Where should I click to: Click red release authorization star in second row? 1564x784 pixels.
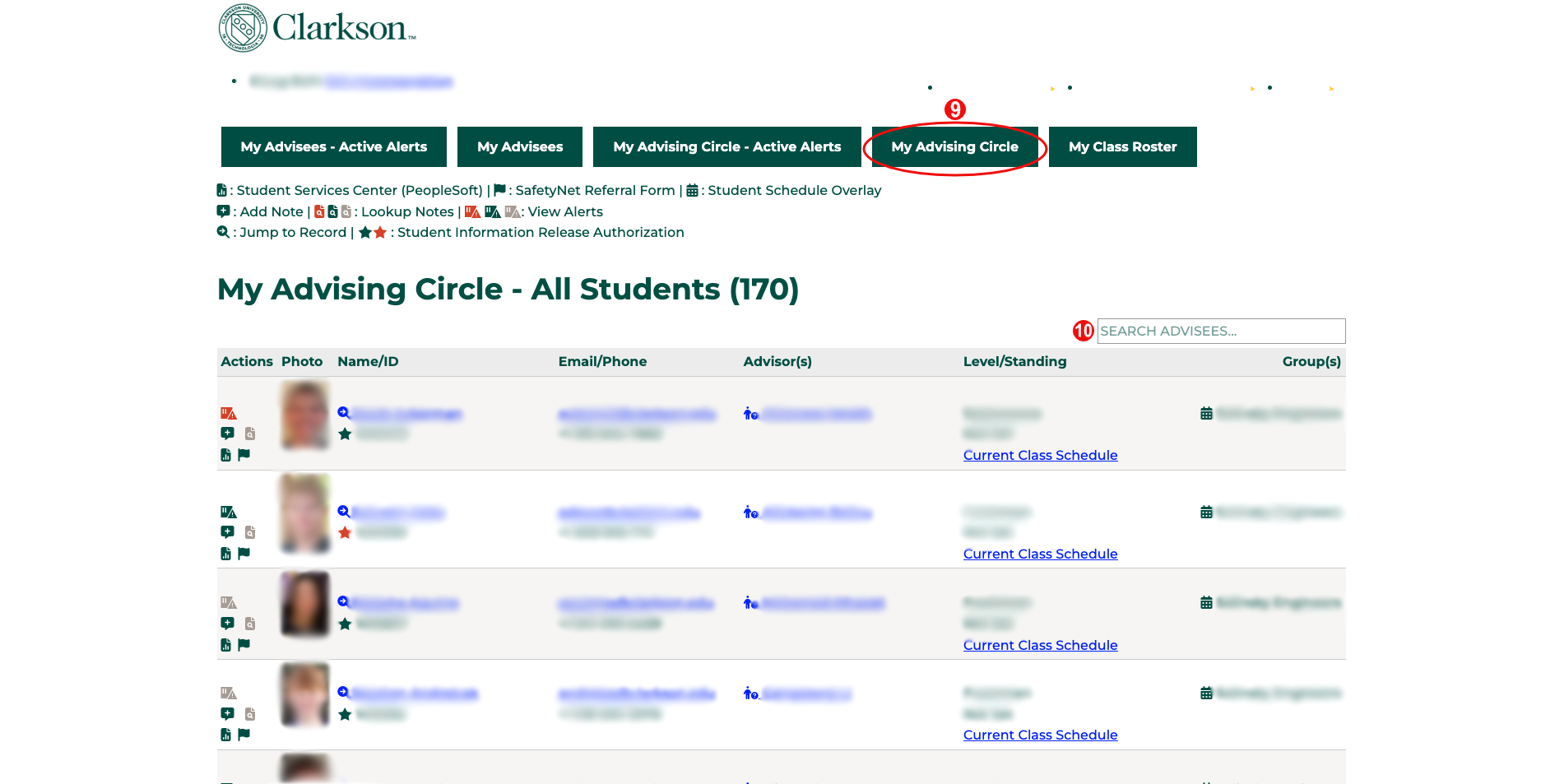click(x=345, y=532)
